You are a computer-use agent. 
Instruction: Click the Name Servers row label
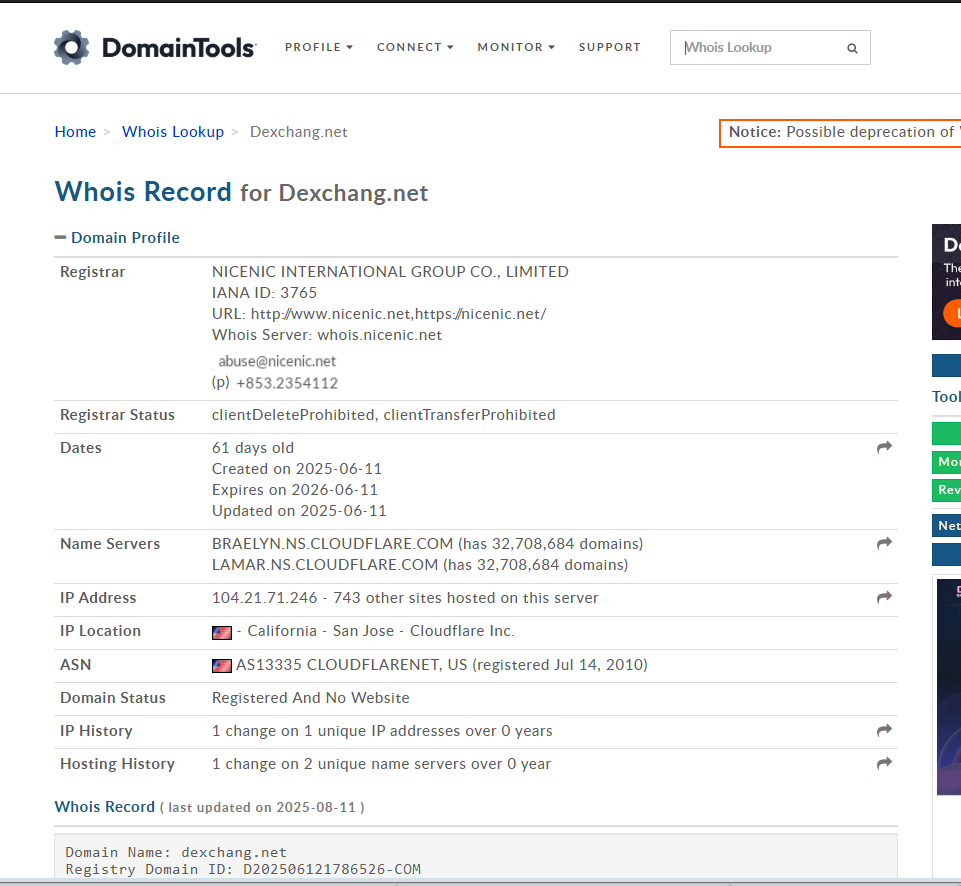[x=110, y=543]
